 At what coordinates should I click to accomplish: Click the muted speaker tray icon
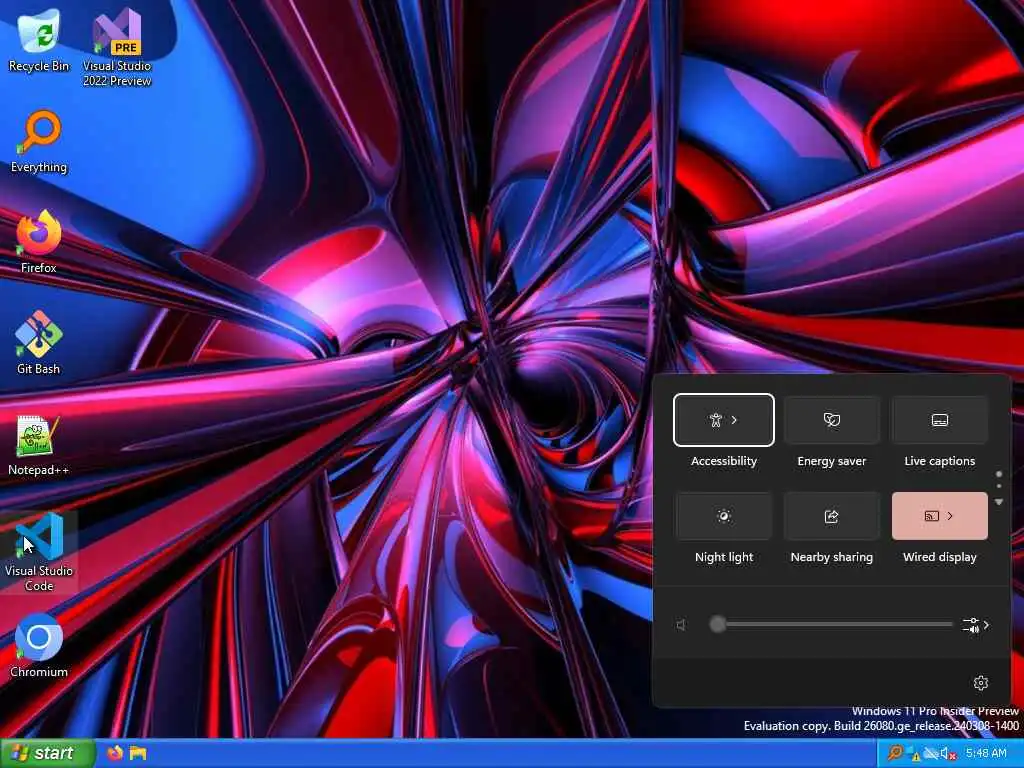(x=948, y=754)
